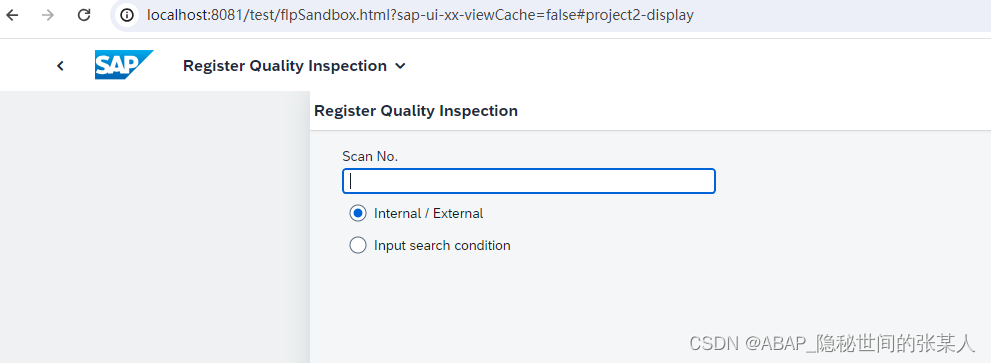Image resolution: width=991 pixels, height=363 pixels.
Task: Click the Register Quality Inspection page header title
Action: [x=416, y=111]
